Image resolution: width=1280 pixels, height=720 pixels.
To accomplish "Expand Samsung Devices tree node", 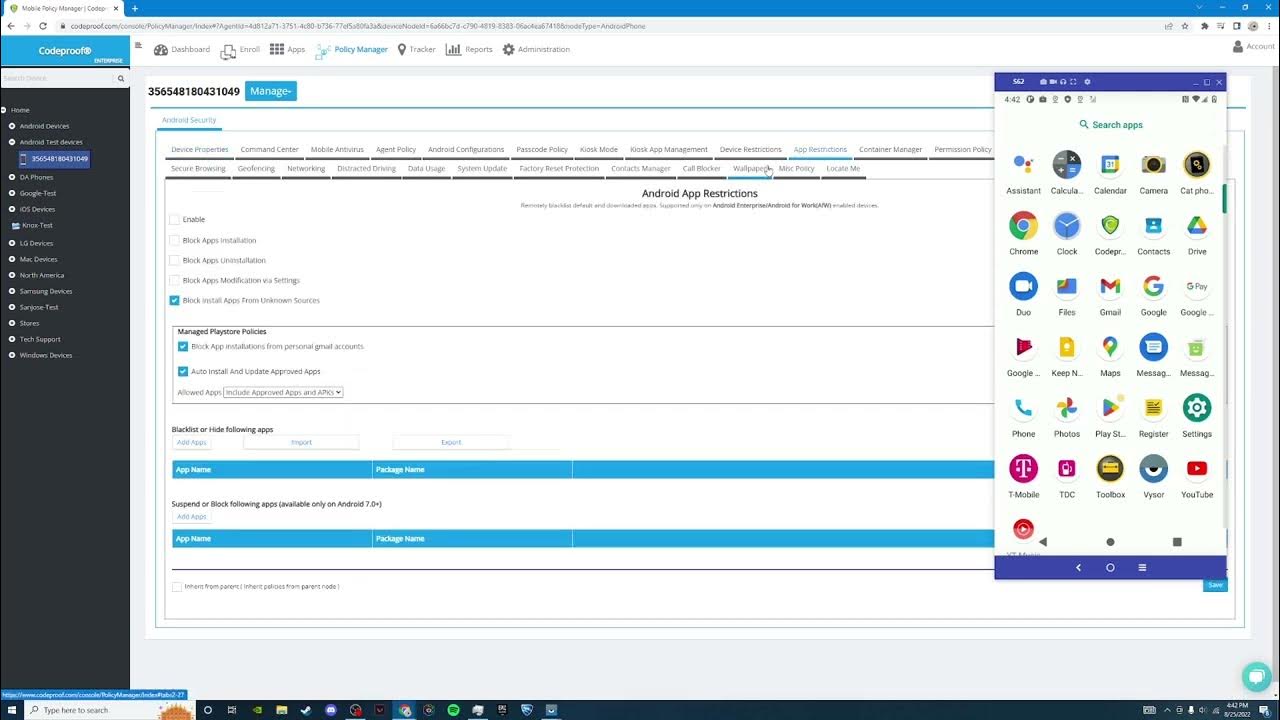I will coord(12,291).
